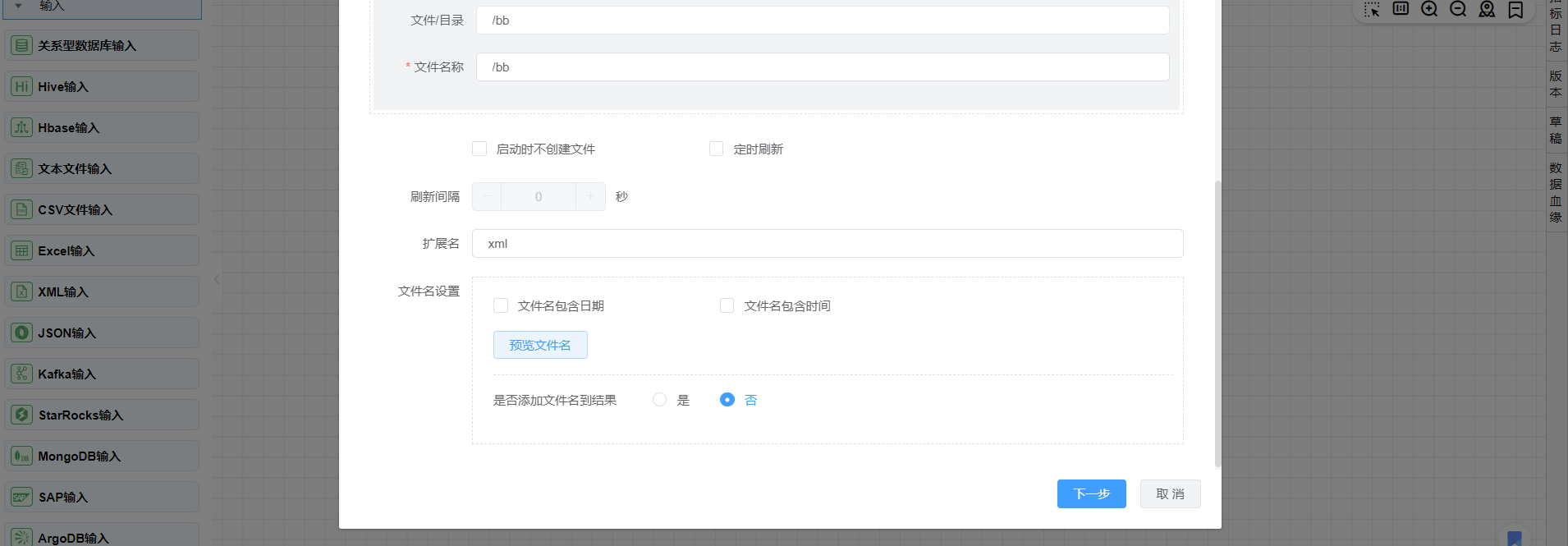This screenshot has height=546, width=1568.
Task: Click the zoom out magnifier icon
Action: point(1458,9)
